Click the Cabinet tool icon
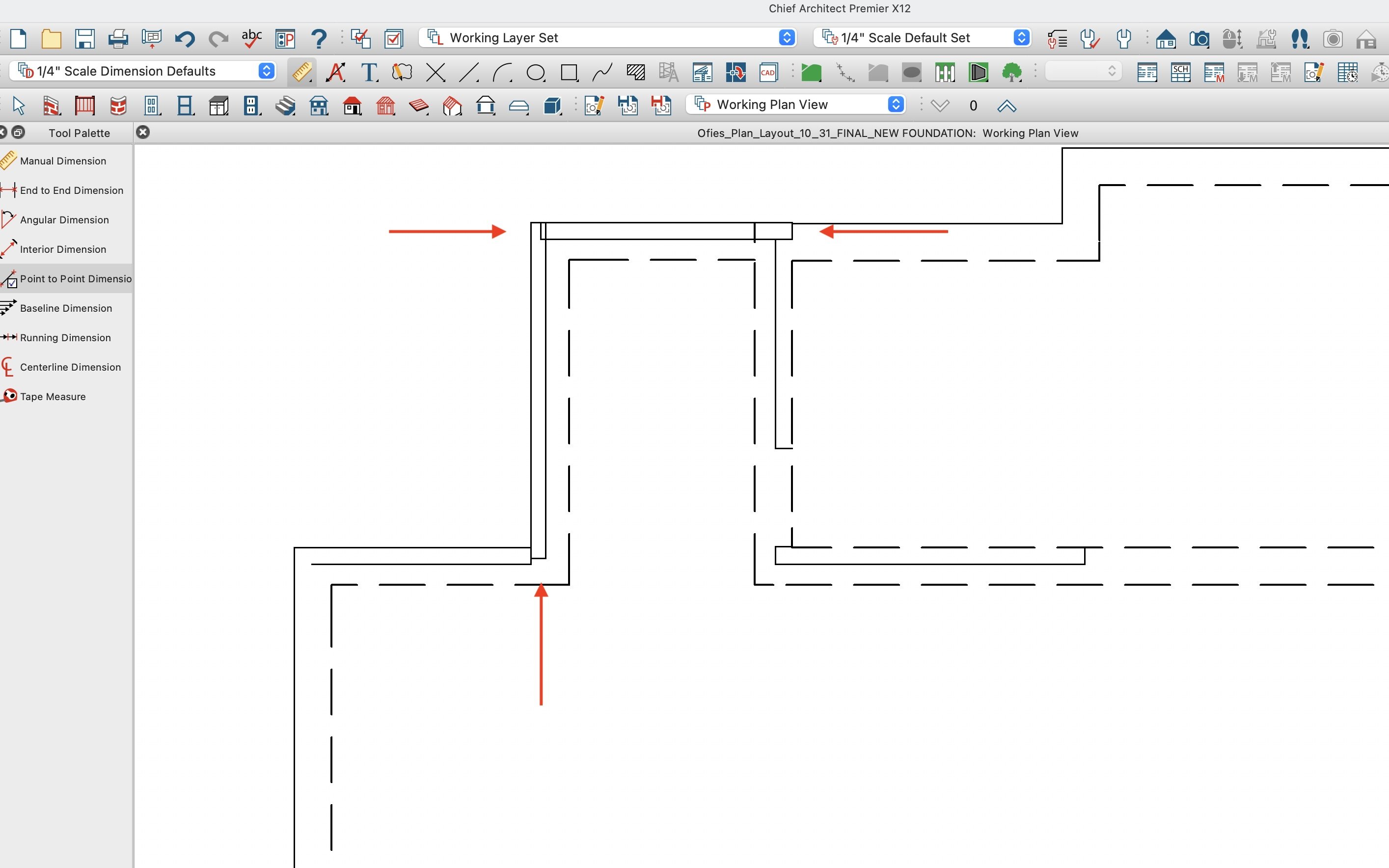1389x868 pixels. 218,106
